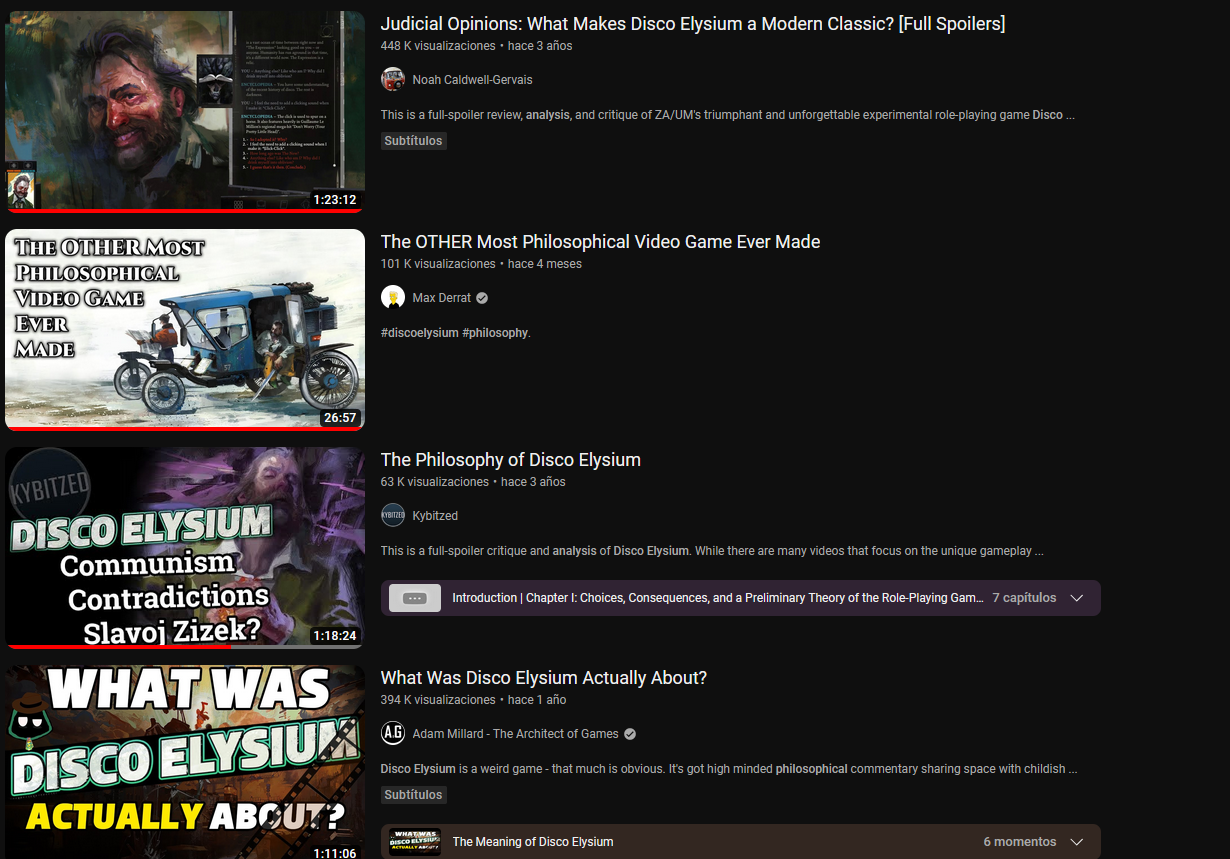This screenshot has width=1230, height=859.
Task: Click the 1:18:24 duration badge
Action: (x=335, y=635)
